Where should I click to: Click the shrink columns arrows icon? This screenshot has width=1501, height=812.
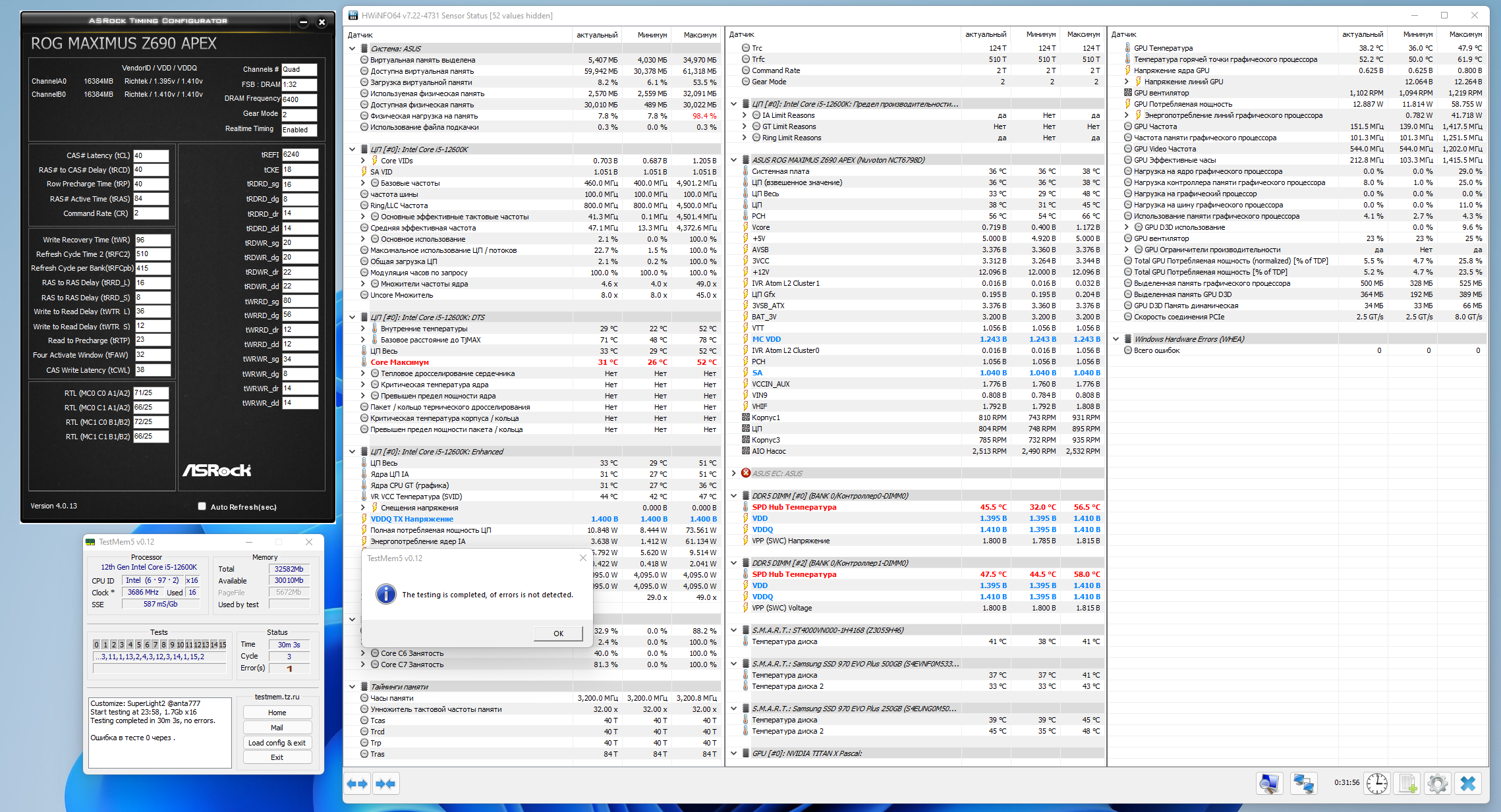pos(385,784)
